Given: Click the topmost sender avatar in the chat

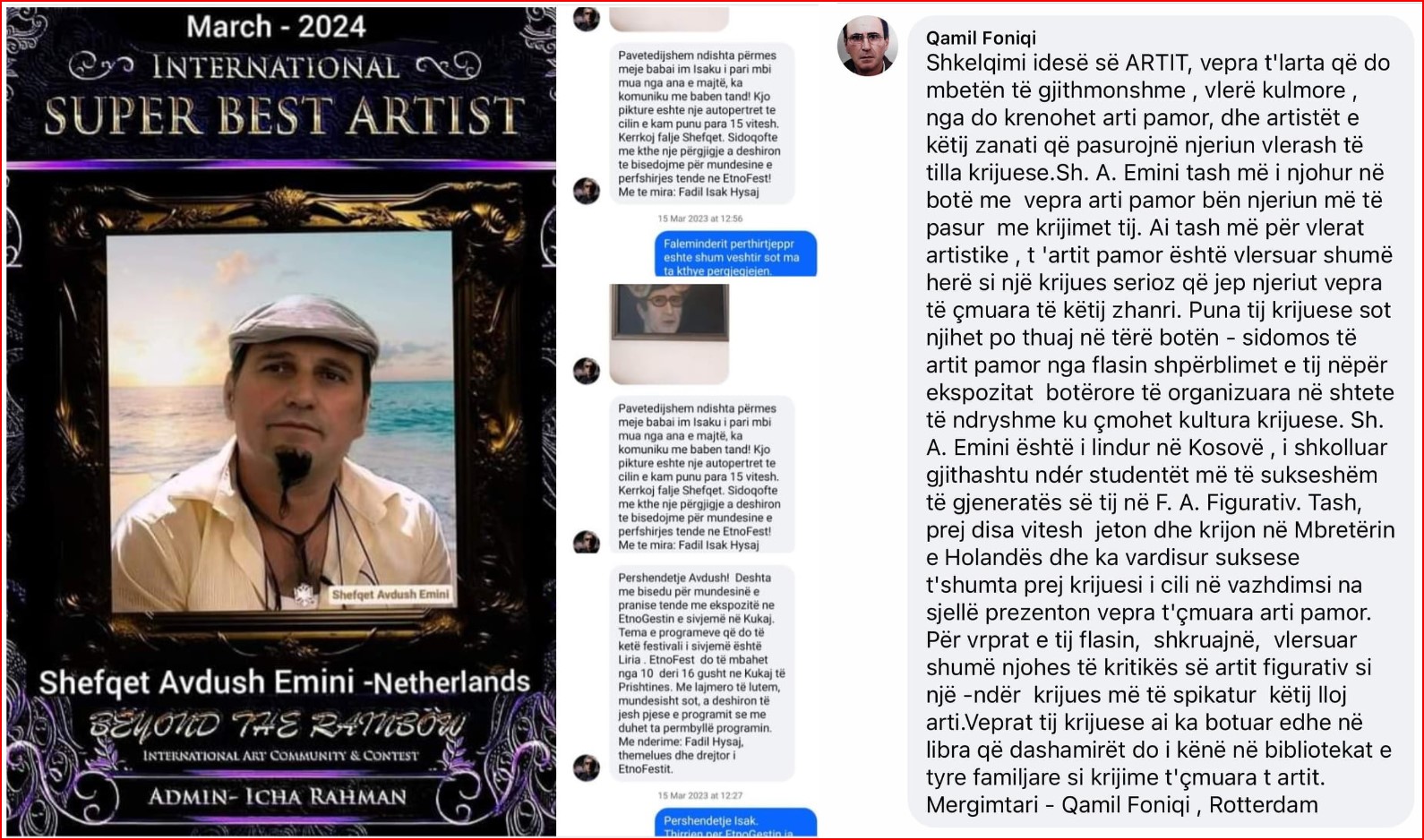Looking at the screenshot, I should [587, 18].
